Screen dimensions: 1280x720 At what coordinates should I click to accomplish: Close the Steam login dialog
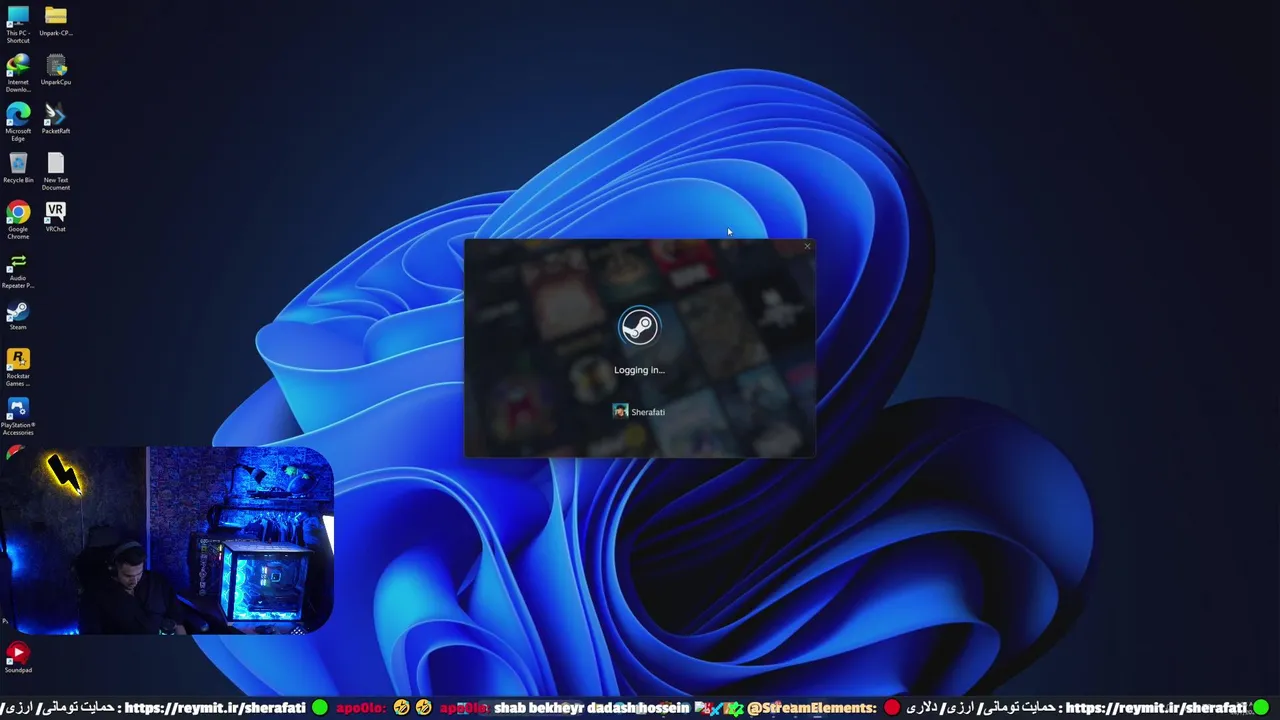pyautogui.click(x=807, y=246)
